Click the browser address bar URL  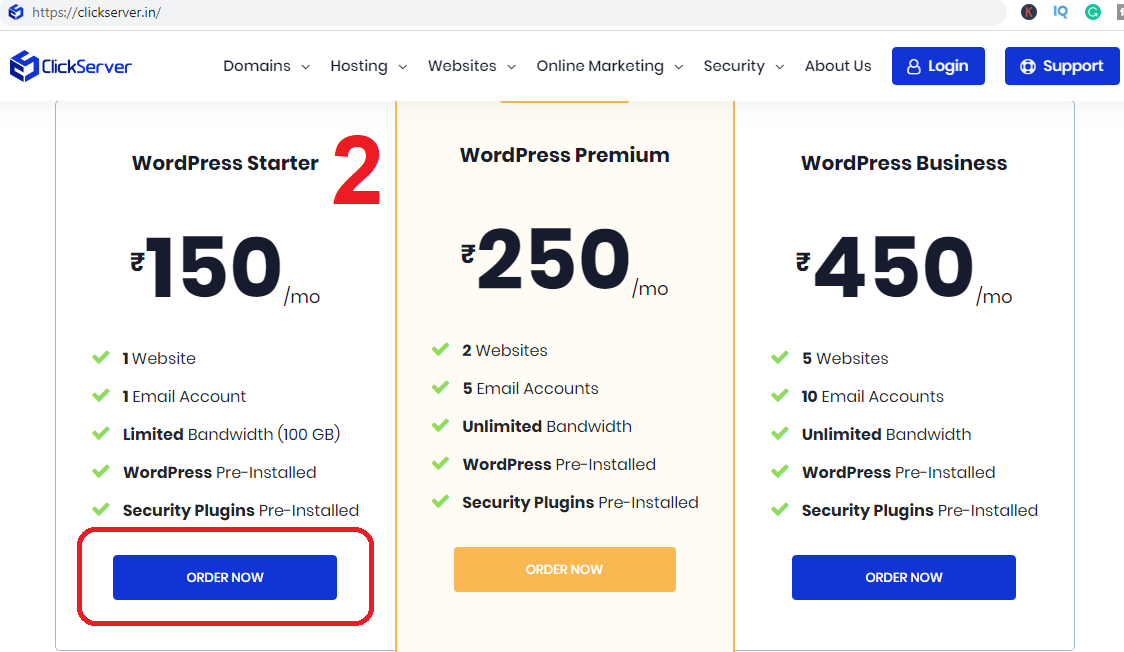coord(97,13)
